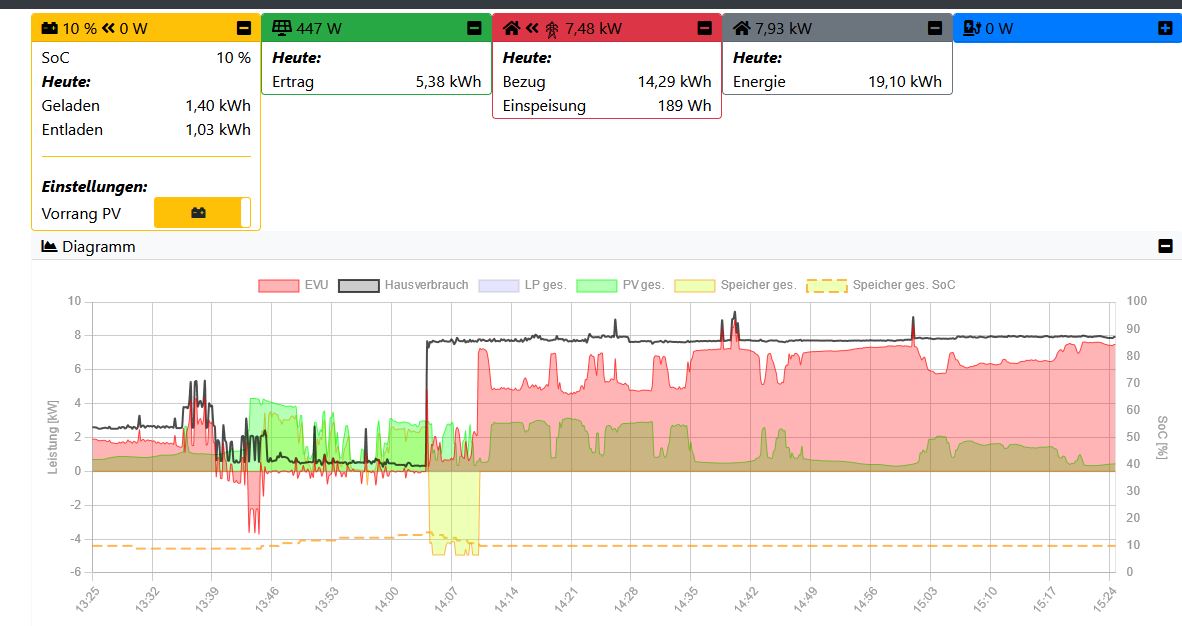The width and height of the screenshot is (1182, 626).
Task: Click the charging station icon in the blue header
Action: (972, 28)
